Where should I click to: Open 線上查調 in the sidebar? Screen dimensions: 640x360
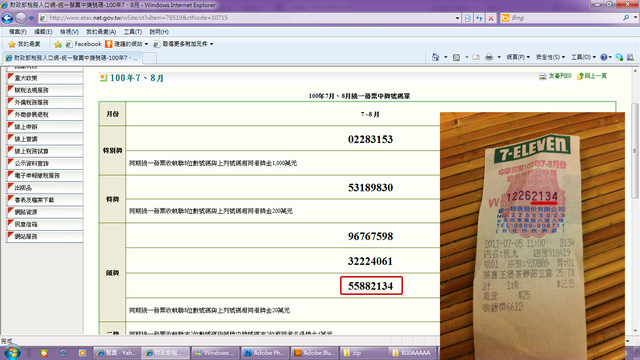point(44,139)
